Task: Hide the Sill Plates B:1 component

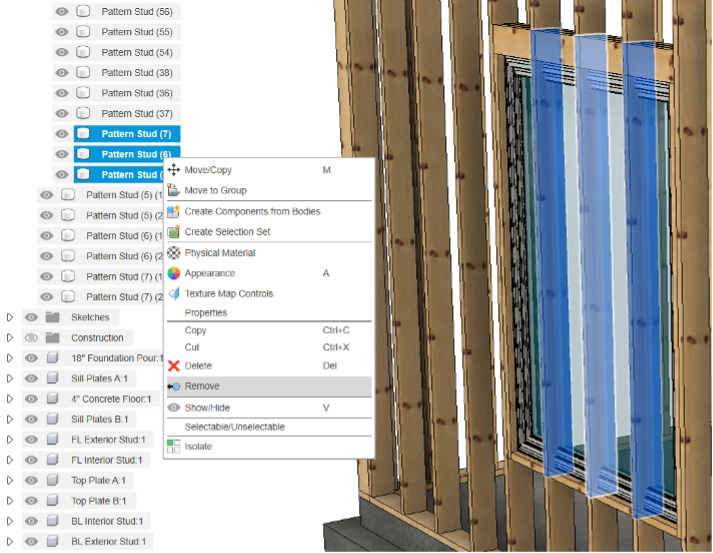Action: [31, 419]
